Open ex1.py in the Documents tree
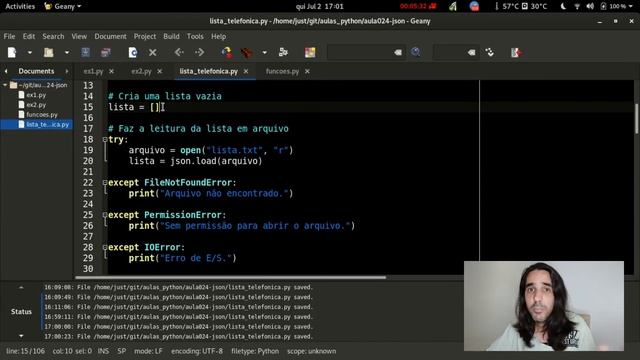The height and width of the screenshot is (360, 640). point(36,95)
